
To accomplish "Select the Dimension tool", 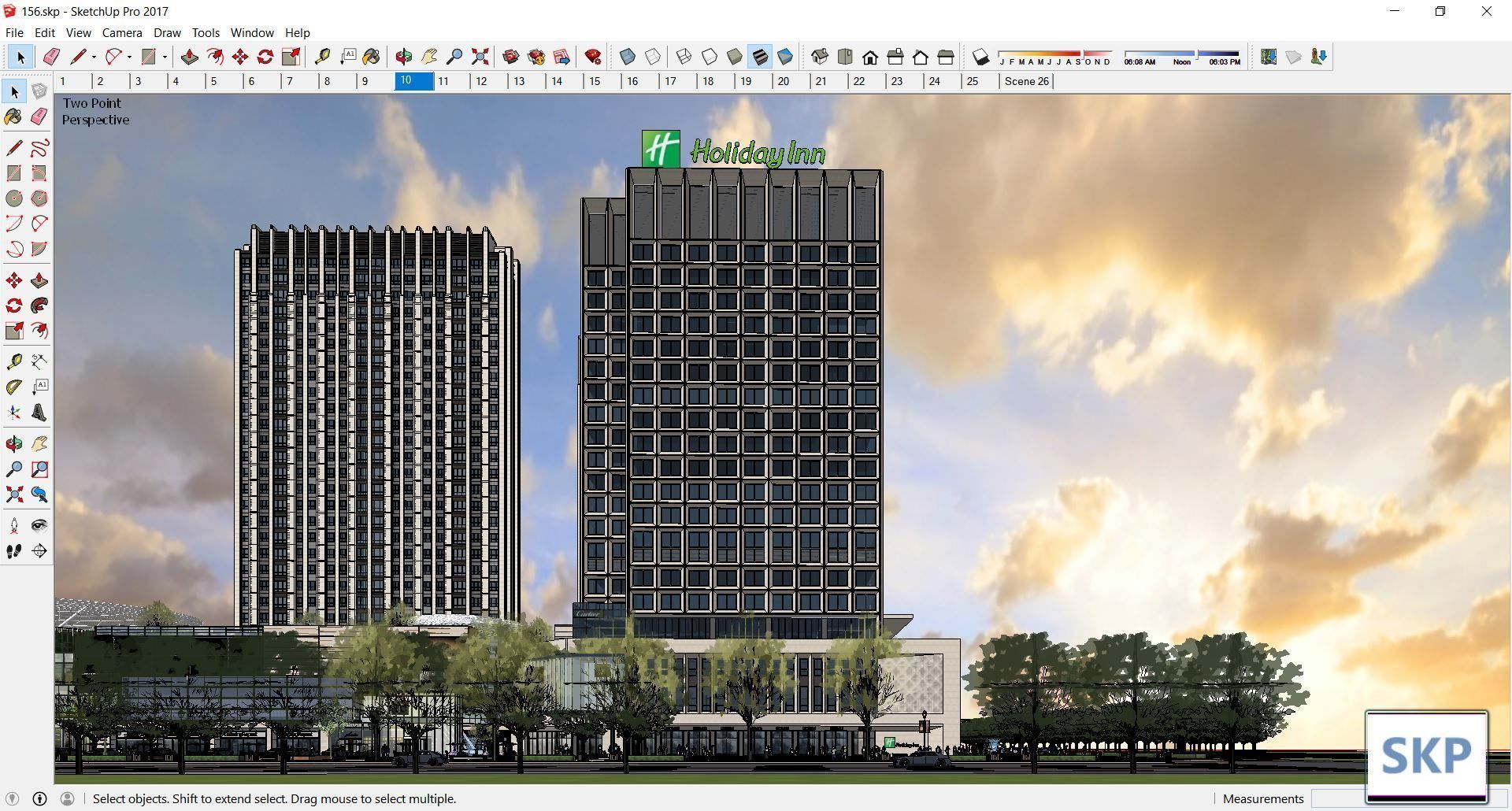I will (39, 362).
